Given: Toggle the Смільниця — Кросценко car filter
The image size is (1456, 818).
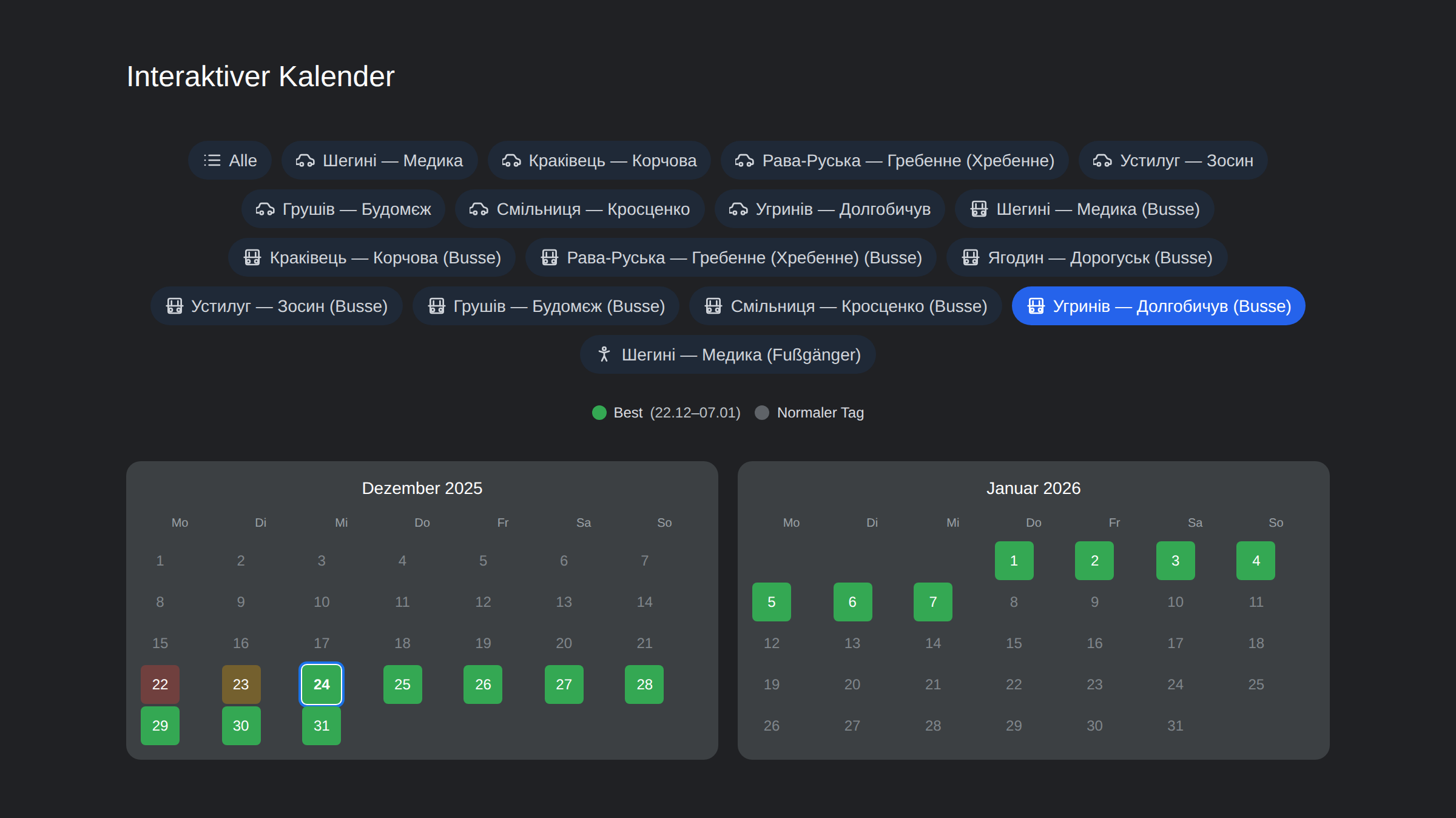Looking at the screenshot, I should click(x=579, y=209).
